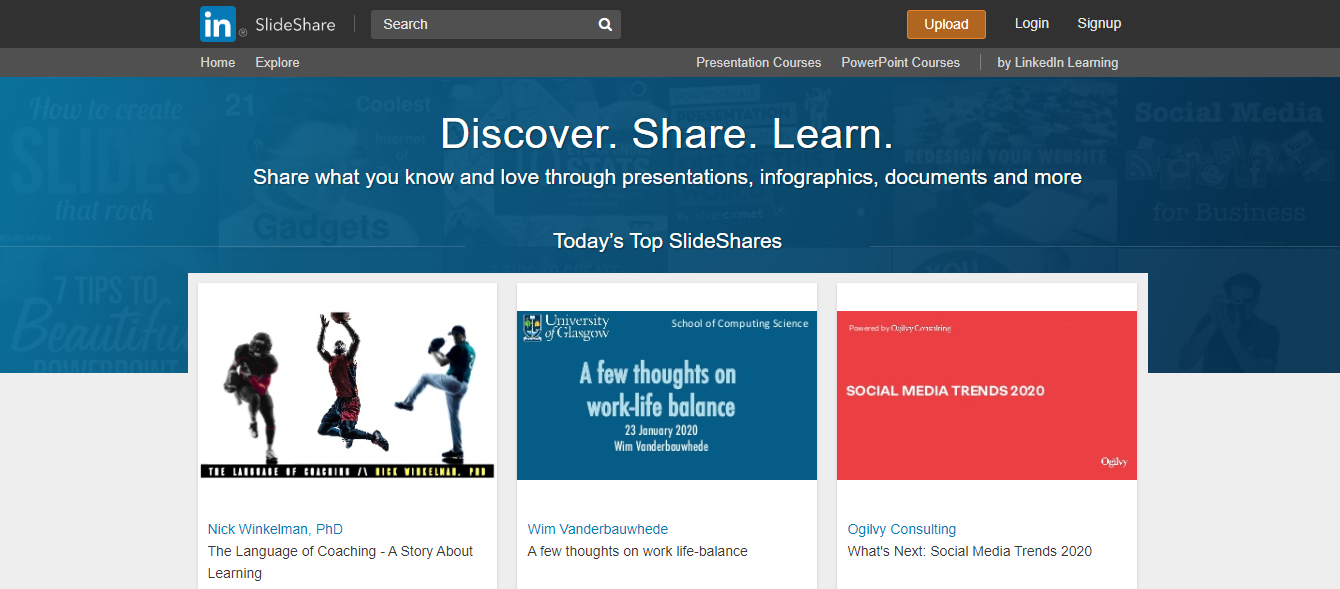The width and height of the screenshot is (1340, 589).
Task: Open PowerPoint Courses menu link
Action: pyautogui.click(x=900, y=62)
